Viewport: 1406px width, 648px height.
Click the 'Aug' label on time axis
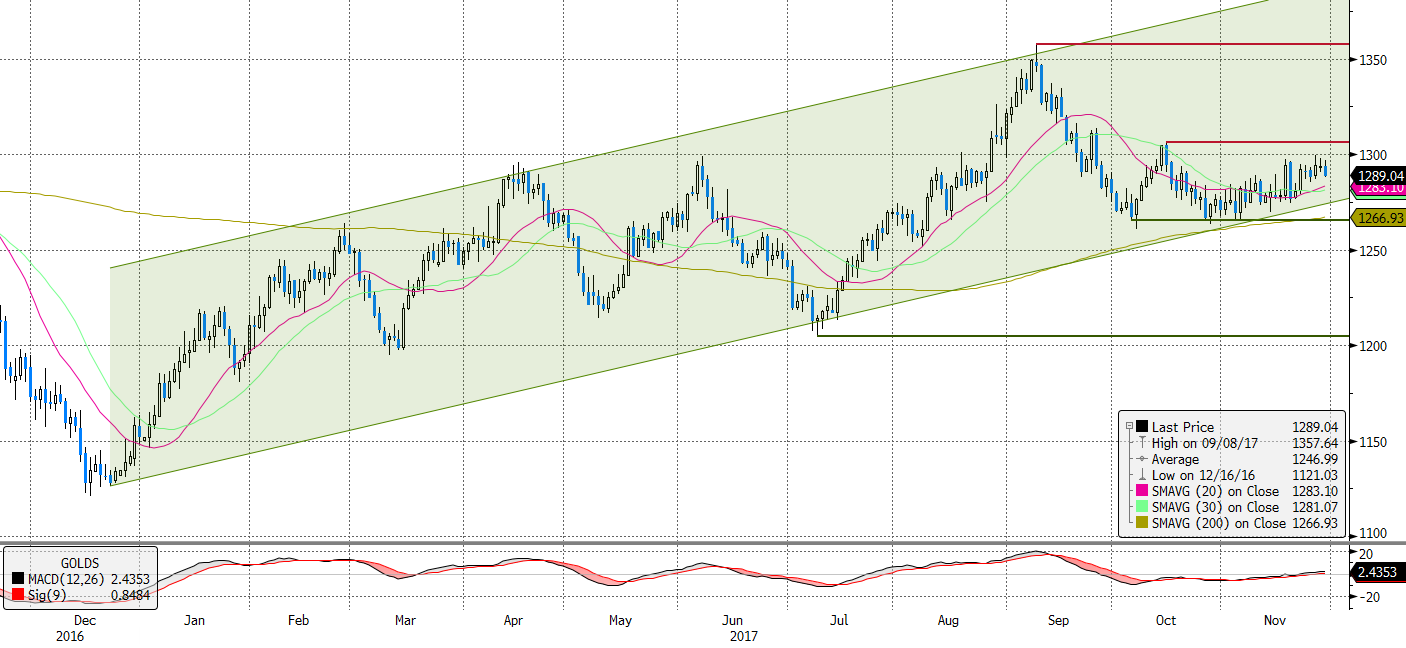(949, 620)
